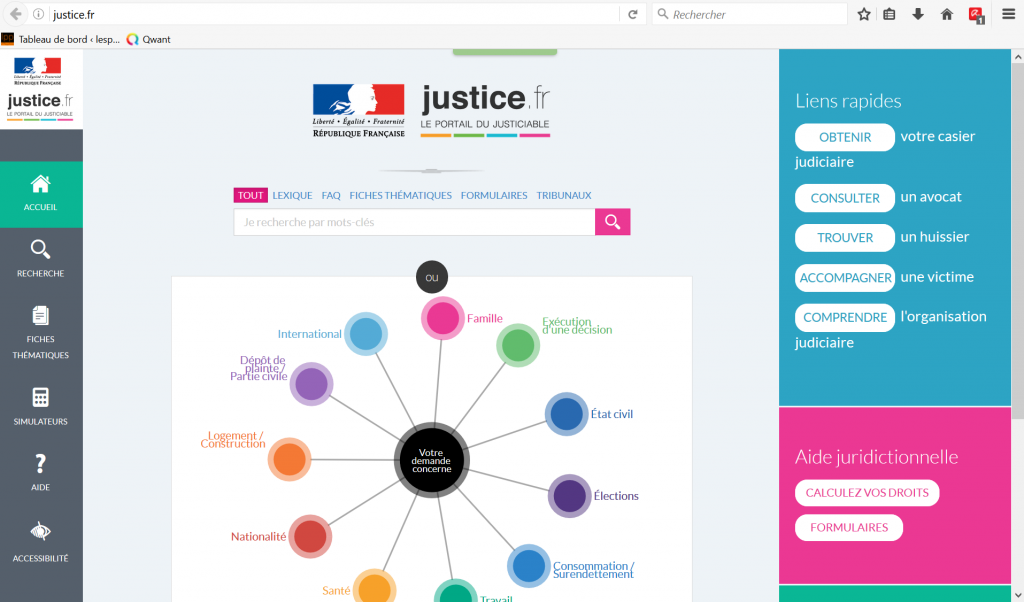Switch to the LEXIQUE filter tab

(x=292, y=195)
